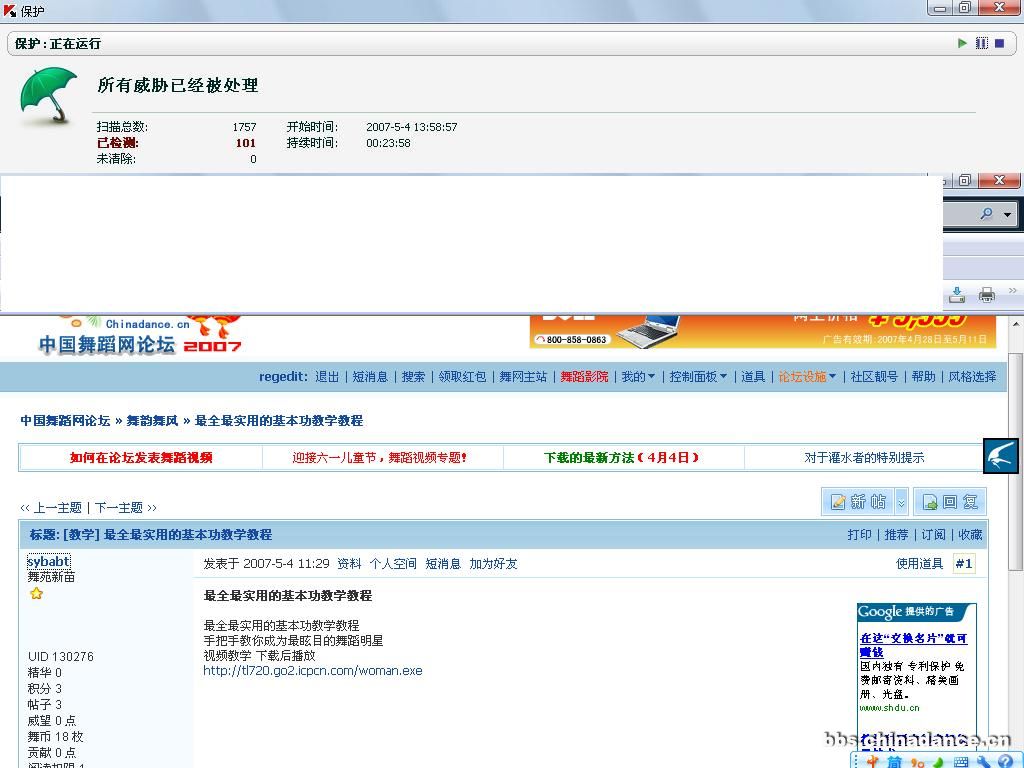Stop protection with the blue square icon

pyautogui.click(x=999, y=43)
